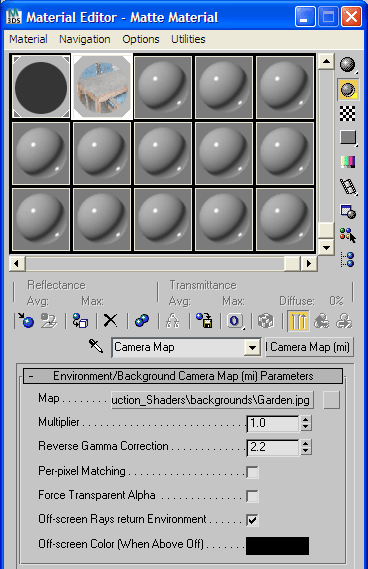Click sample slots left scroll arrow
368x569 pixels.
pyautogui.click(x=17, y=263)
